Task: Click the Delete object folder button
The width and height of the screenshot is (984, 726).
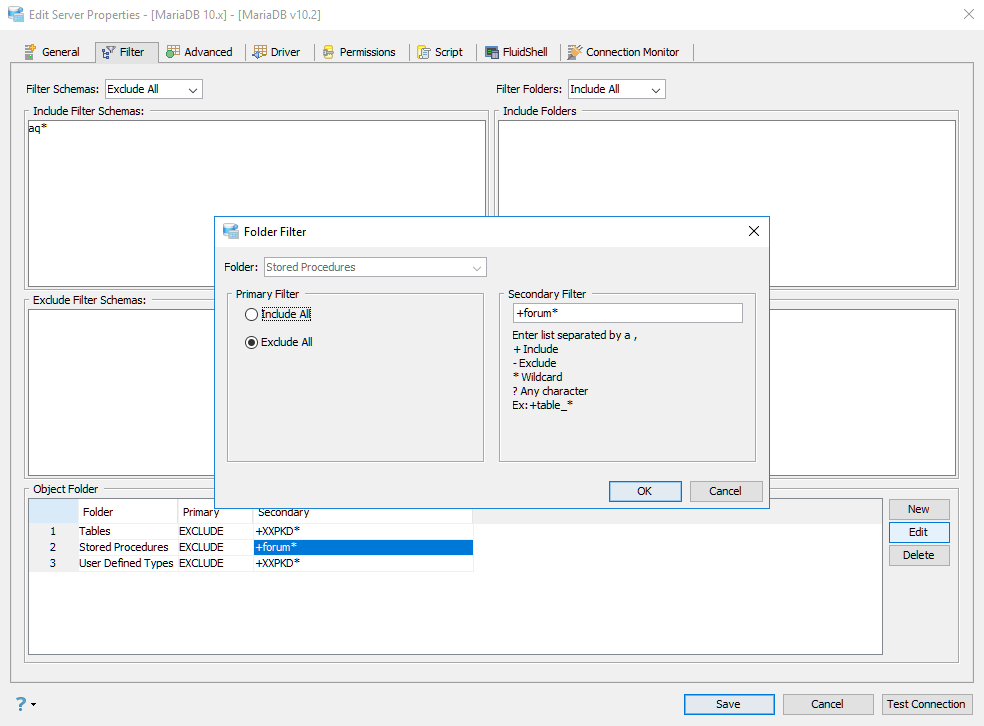Action: tap(919, 555)
